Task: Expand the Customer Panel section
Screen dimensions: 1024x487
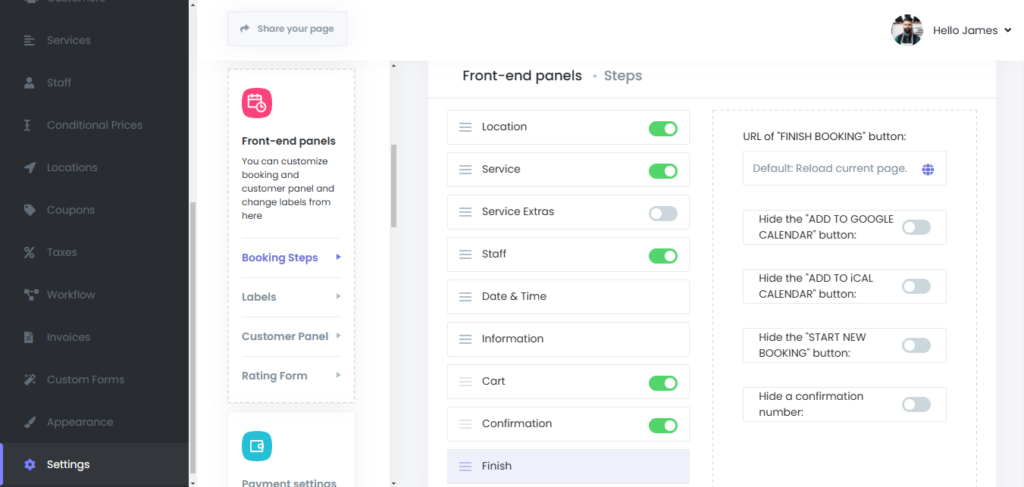Action: [290, 336]
